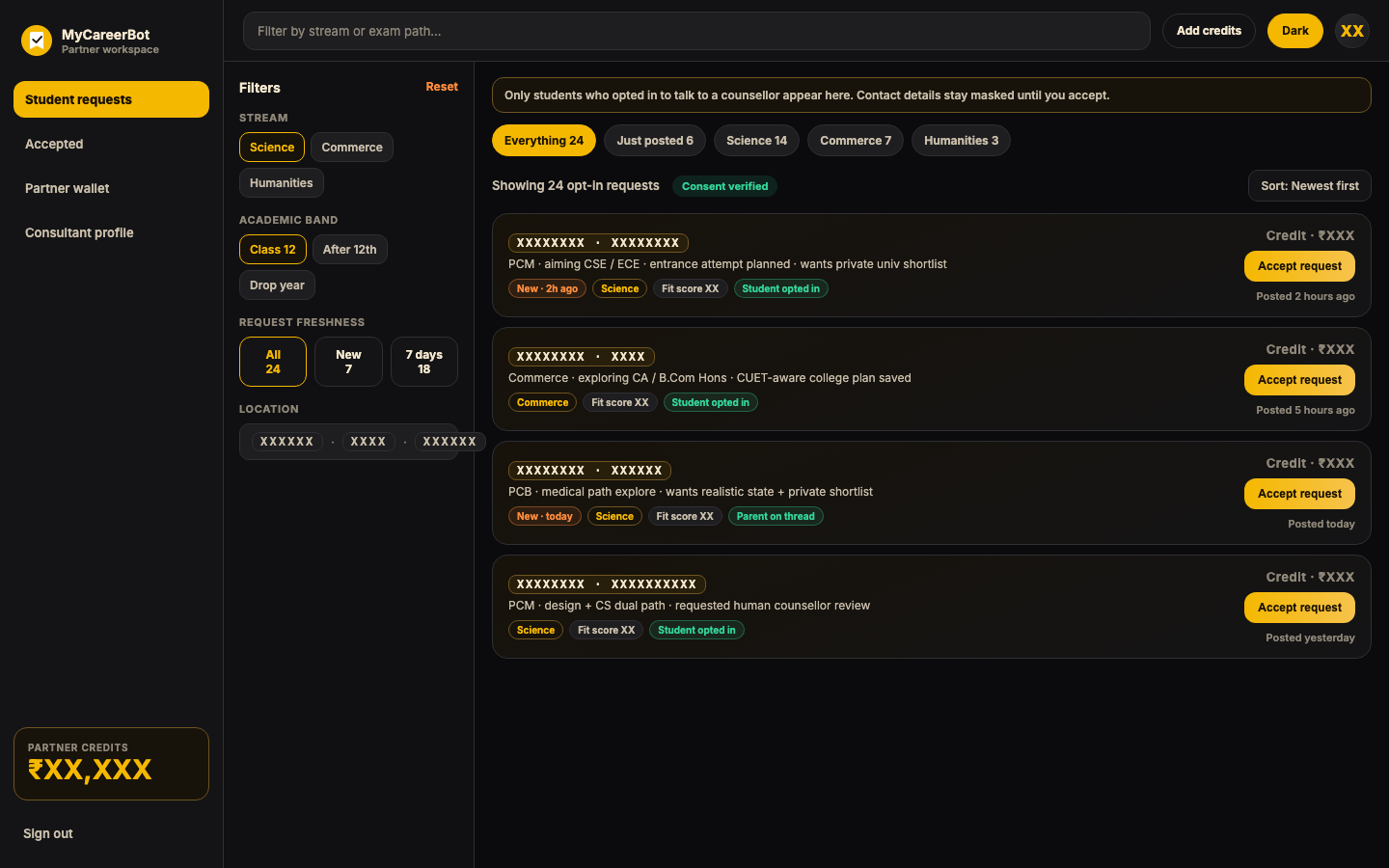Open the Sort: Newest first dropdown
1389x868 pixels.
click(1310, 186)
